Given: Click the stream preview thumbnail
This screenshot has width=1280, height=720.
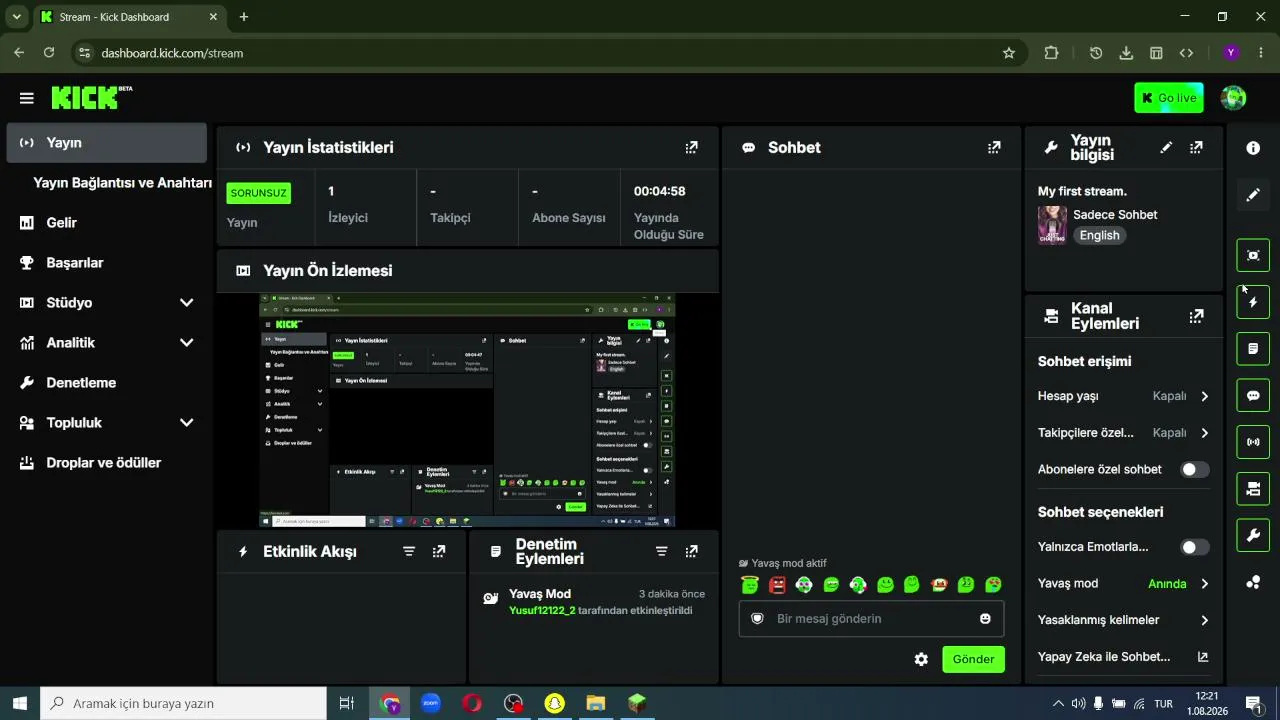Looking at the screenshot, I should pos(467,410).
